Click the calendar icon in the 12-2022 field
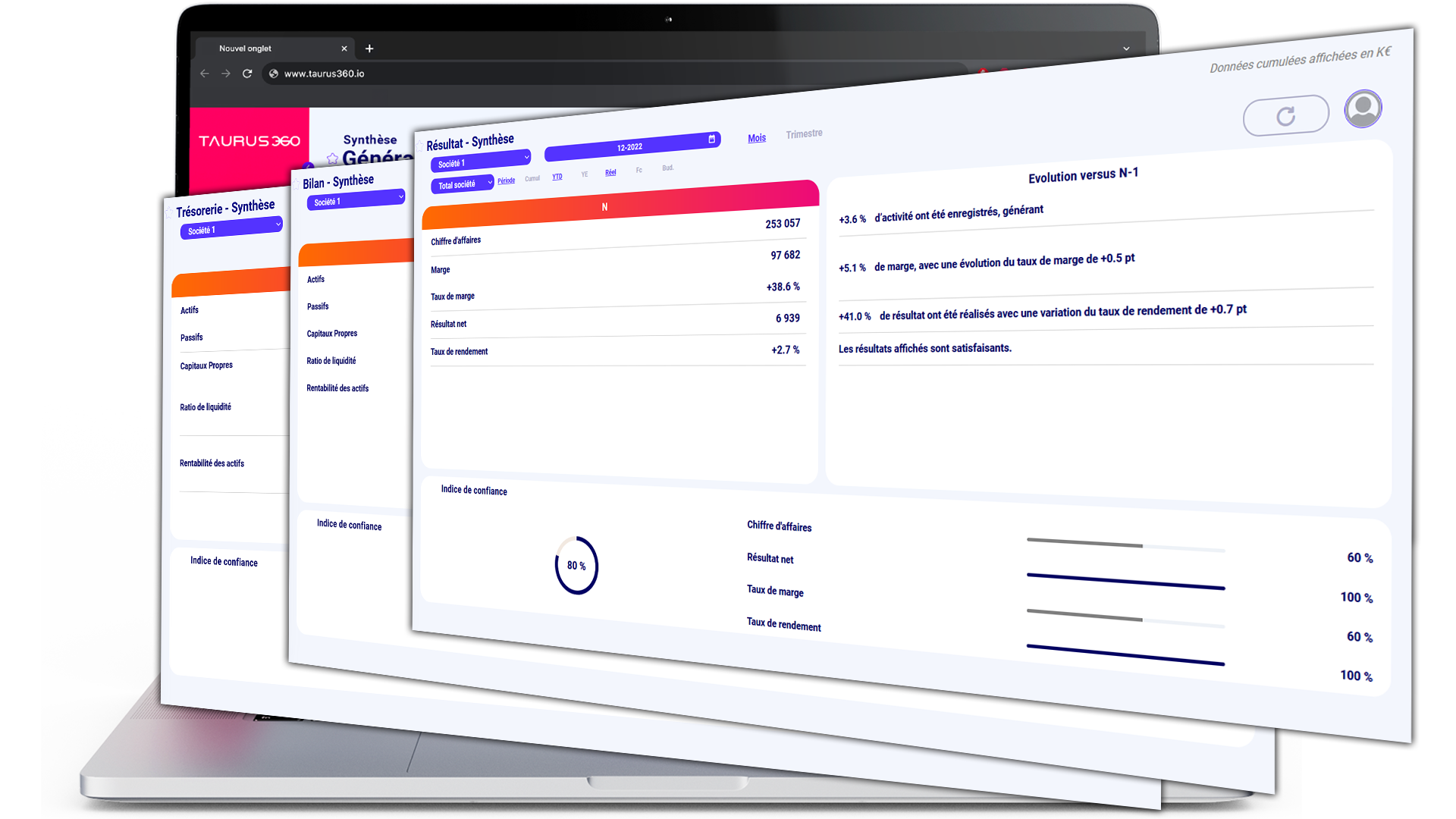The height and width of the screenshot is (819, 1456). point(711,139)
